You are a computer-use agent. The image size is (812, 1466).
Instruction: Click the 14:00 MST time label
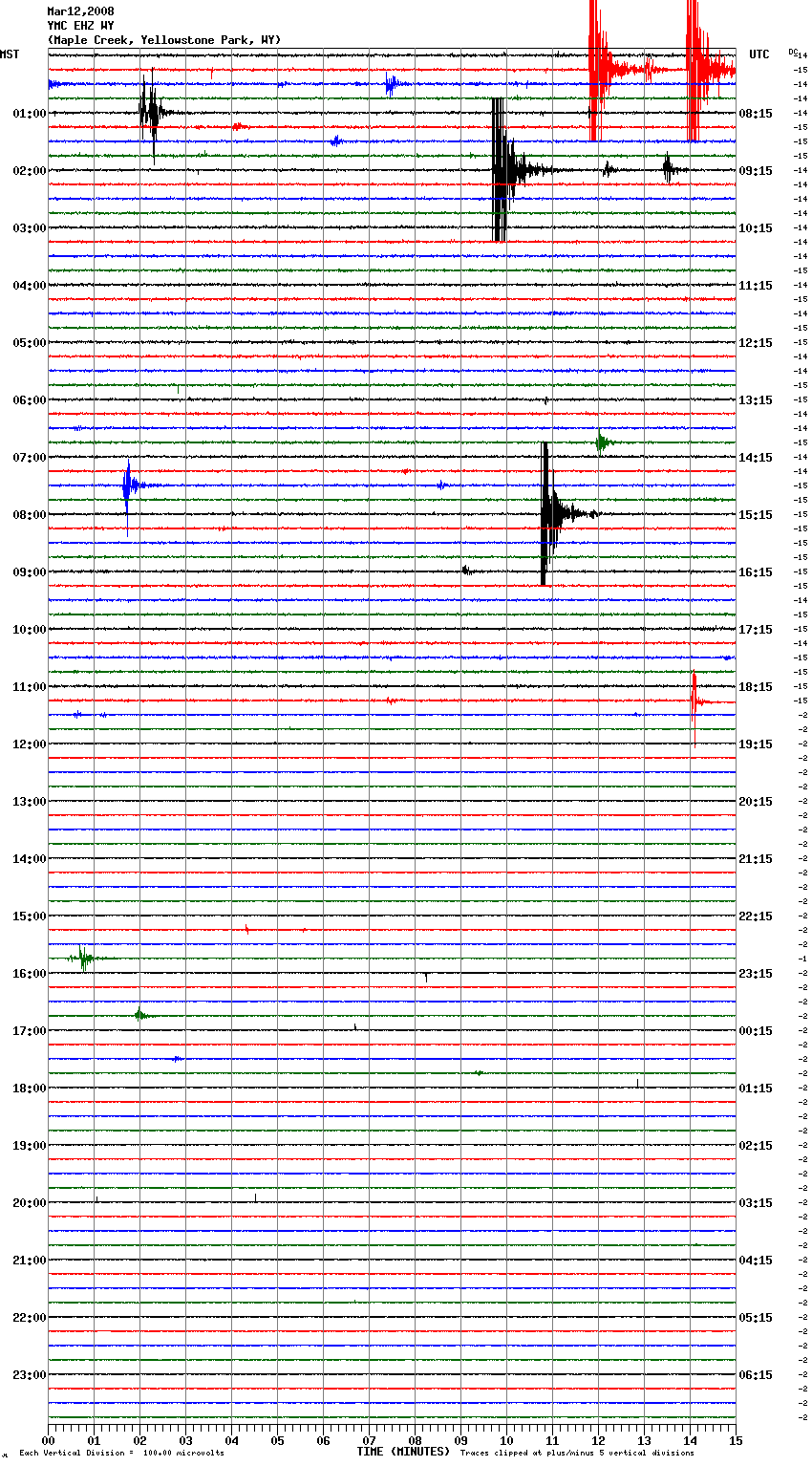coord(29,859)
